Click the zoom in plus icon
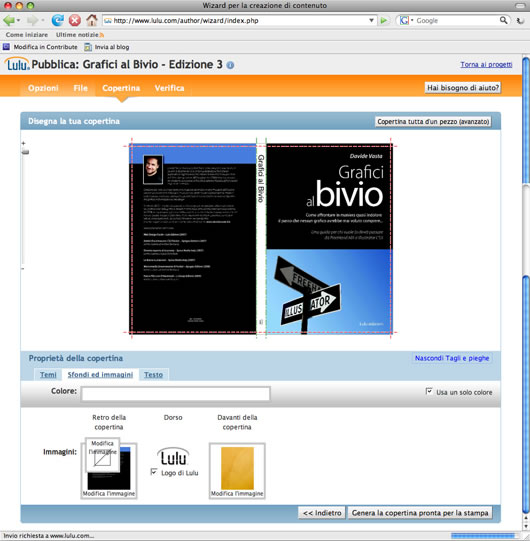 click(23, 143)
